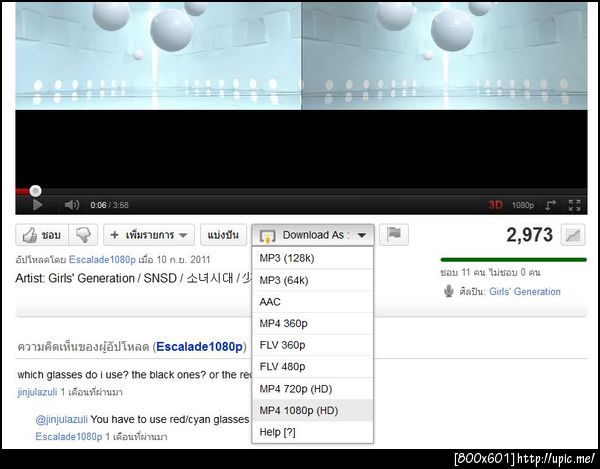Viewport: 600px width, 469px height.
Task: Open the 1080p quality selector
Action: pyautogui.click(x=523, y=205)
